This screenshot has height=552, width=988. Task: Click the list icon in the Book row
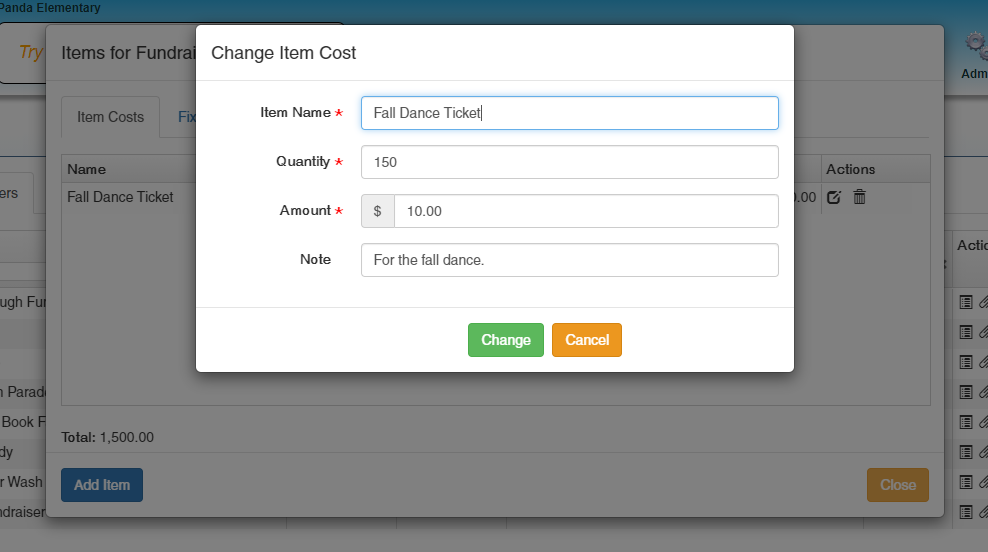pos(966,422)
